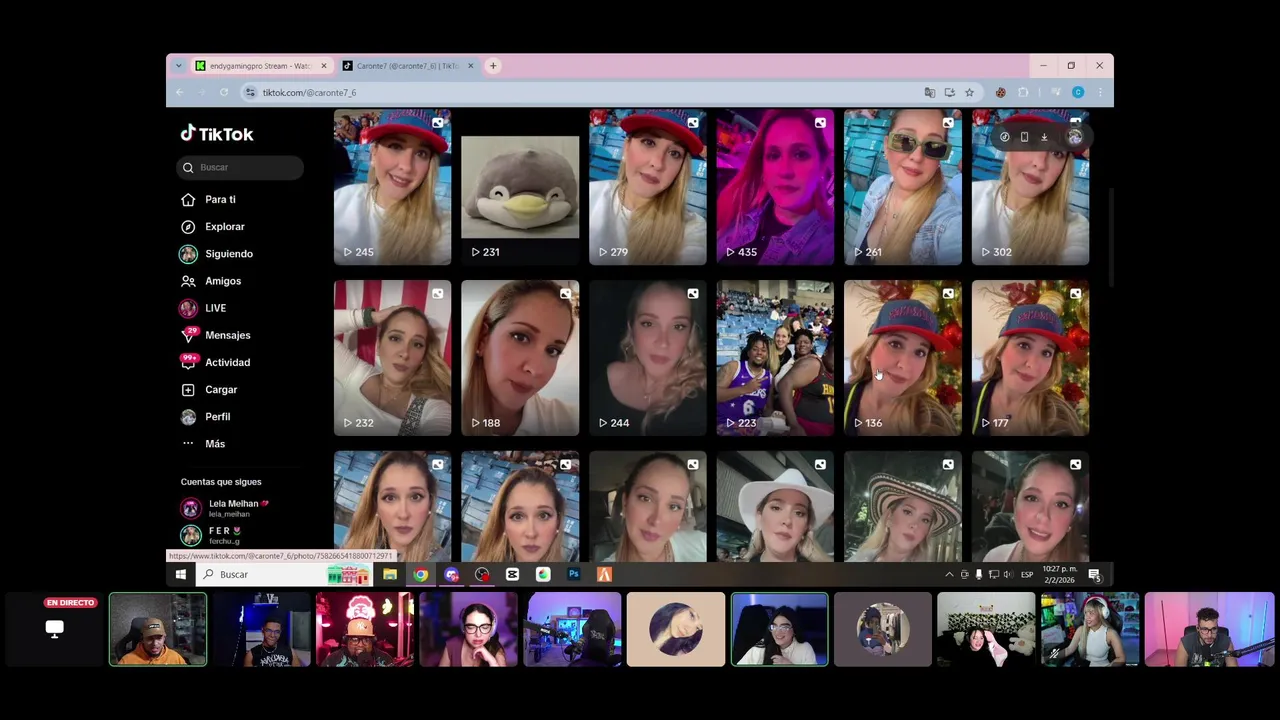Open the video with 232 views
Image resolution: width=1280 pixels, height=720 pixels.
pos(392,358)
